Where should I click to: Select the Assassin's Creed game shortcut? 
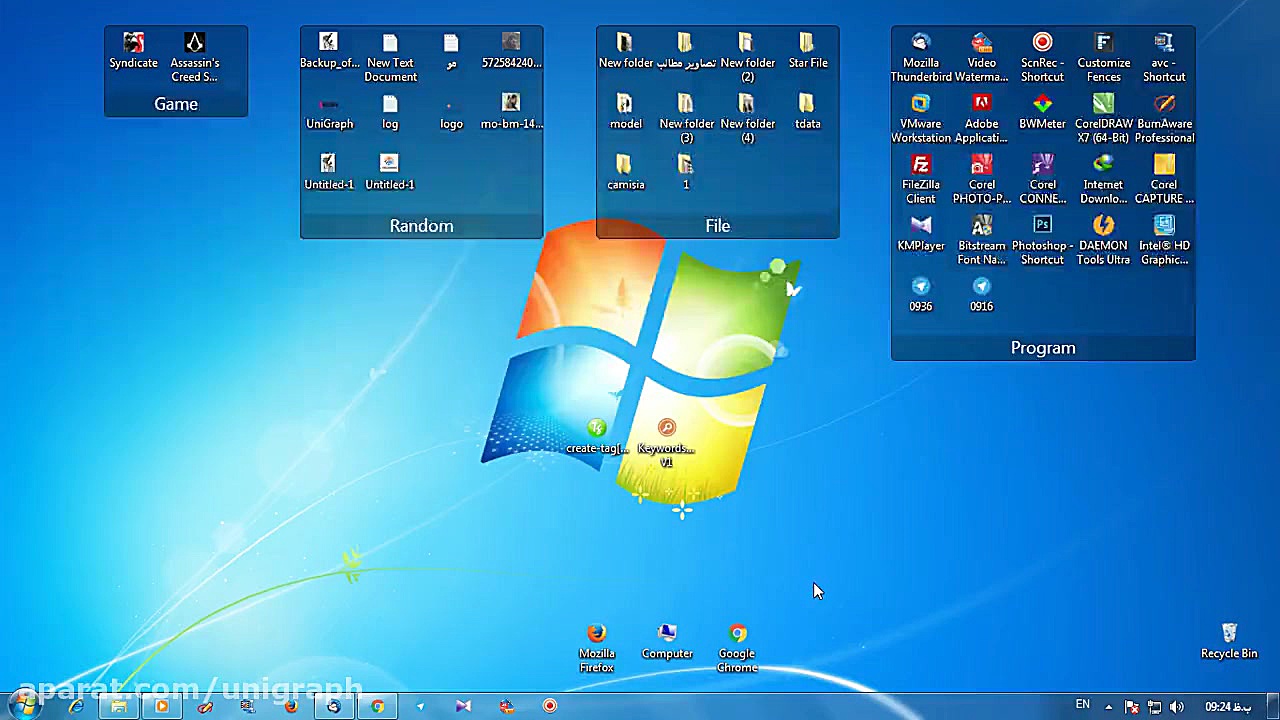(194, 44)
